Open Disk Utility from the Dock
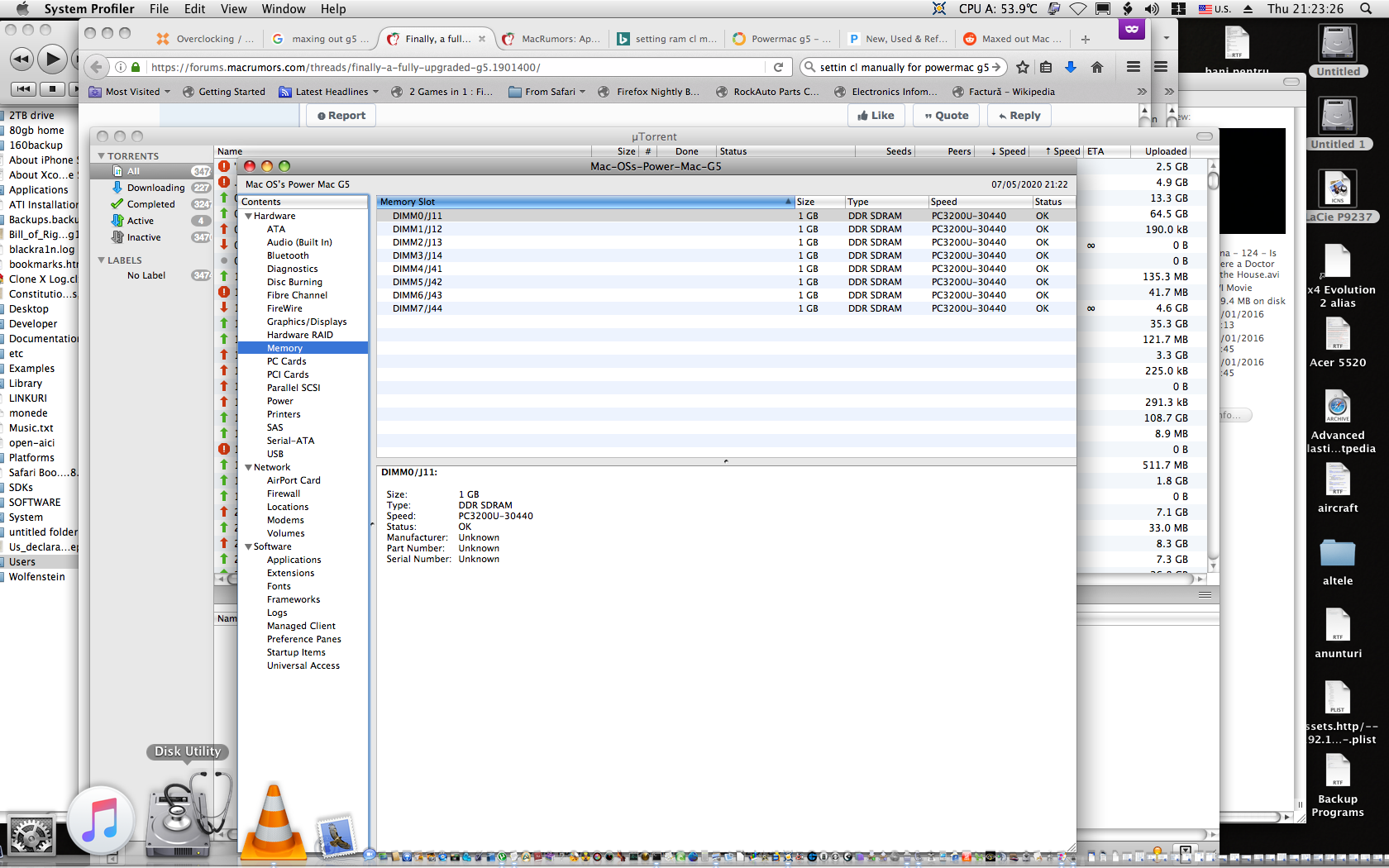This screenshot has width=1389, height=868. pos(187,813)
